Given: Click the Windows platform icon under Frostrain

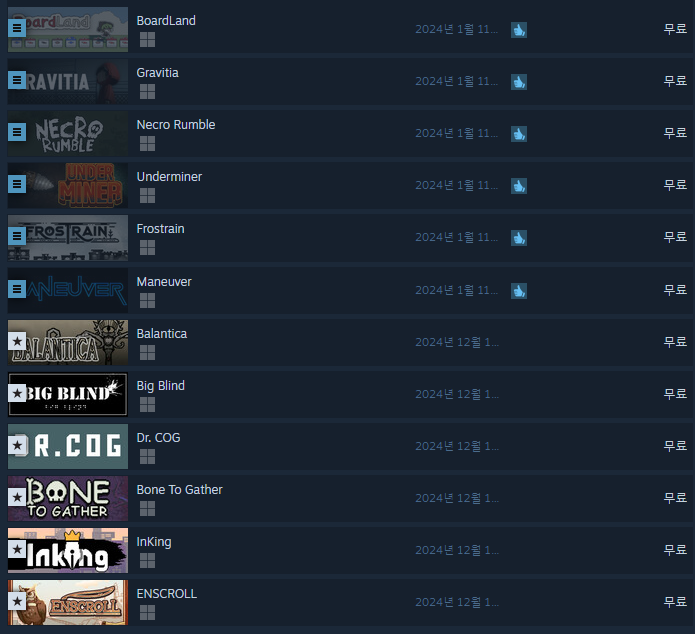Looking at the screenshot, I should [x=147, y=247].
